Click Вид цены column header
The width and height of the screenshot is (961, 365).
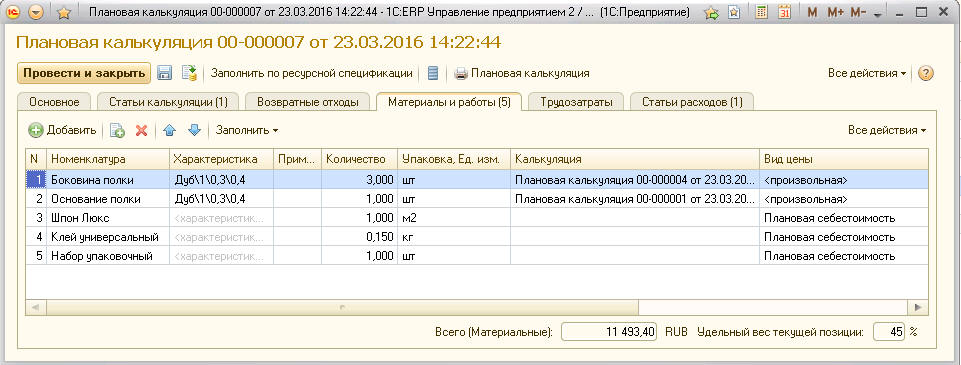843,159
